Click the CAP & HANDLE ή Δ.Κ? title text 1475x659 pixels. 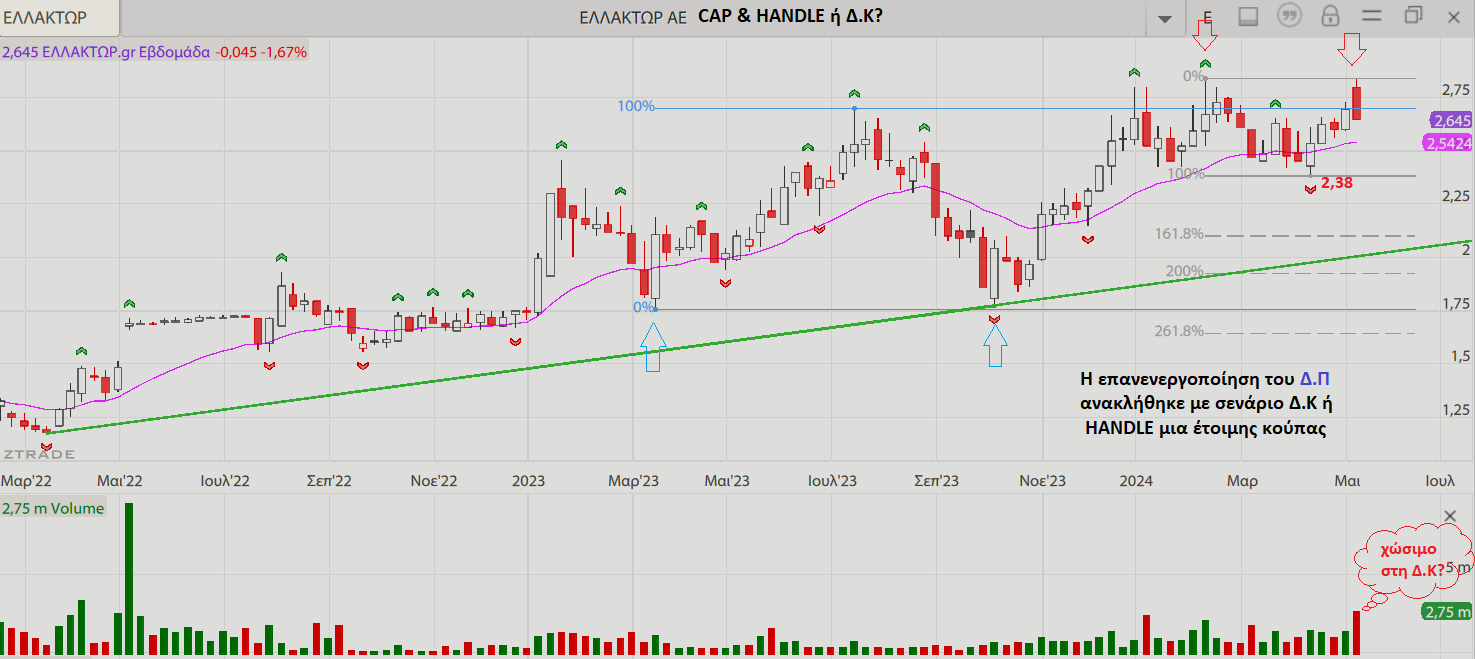tap(789, 17)
